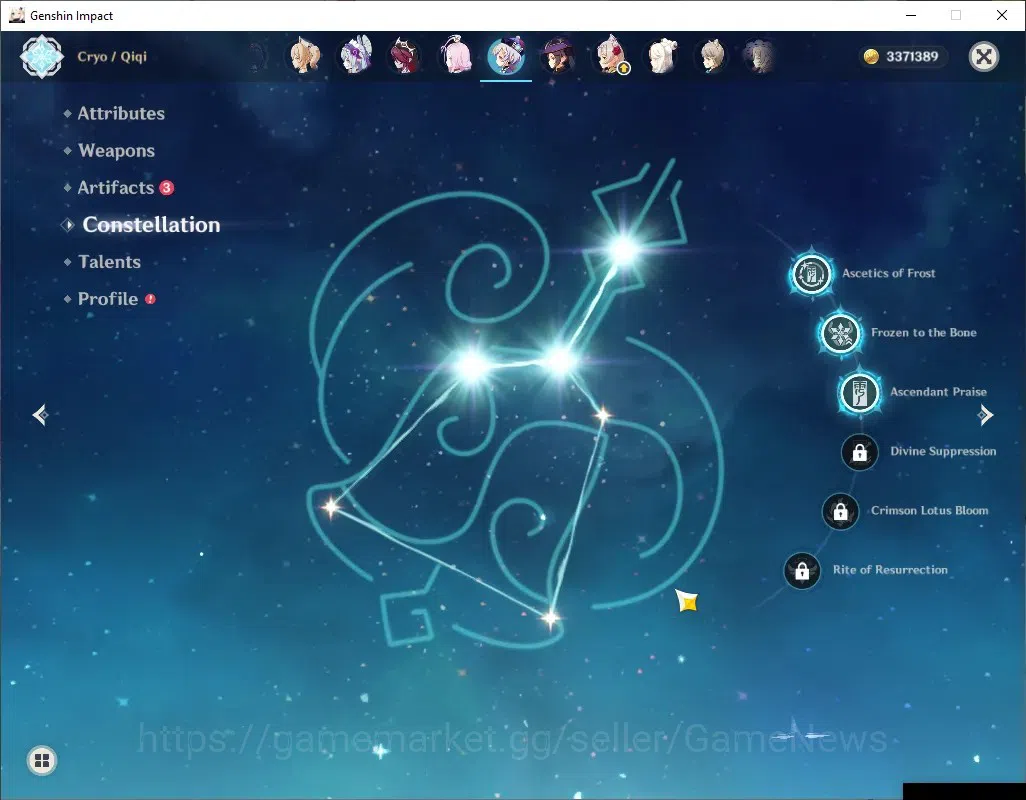The height and width of the screenshot is (800, 1026).
Task: Switch to dark red-haired character portrait
Action: (x=405, y=56)
